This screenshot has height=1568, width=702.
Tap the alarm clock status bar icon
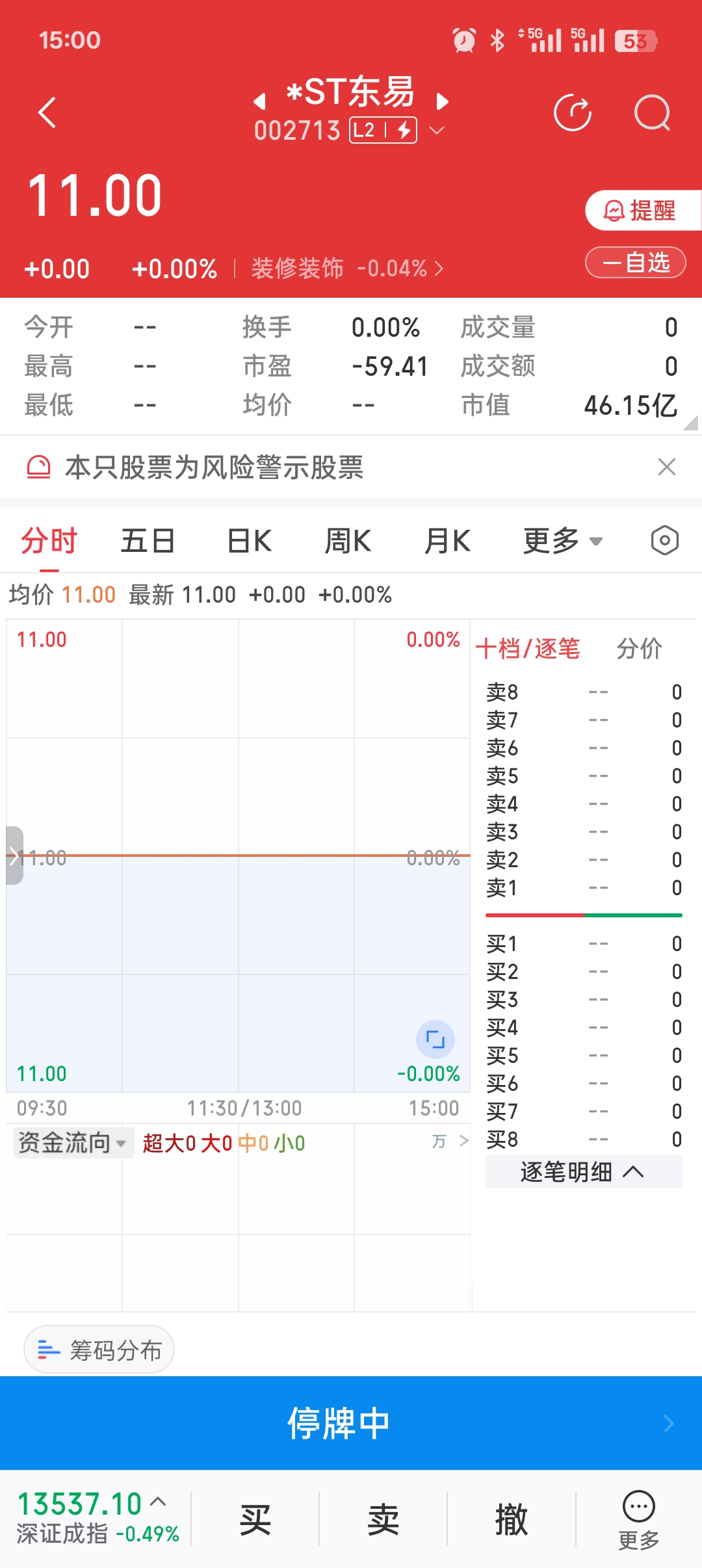tap(464, 40)
